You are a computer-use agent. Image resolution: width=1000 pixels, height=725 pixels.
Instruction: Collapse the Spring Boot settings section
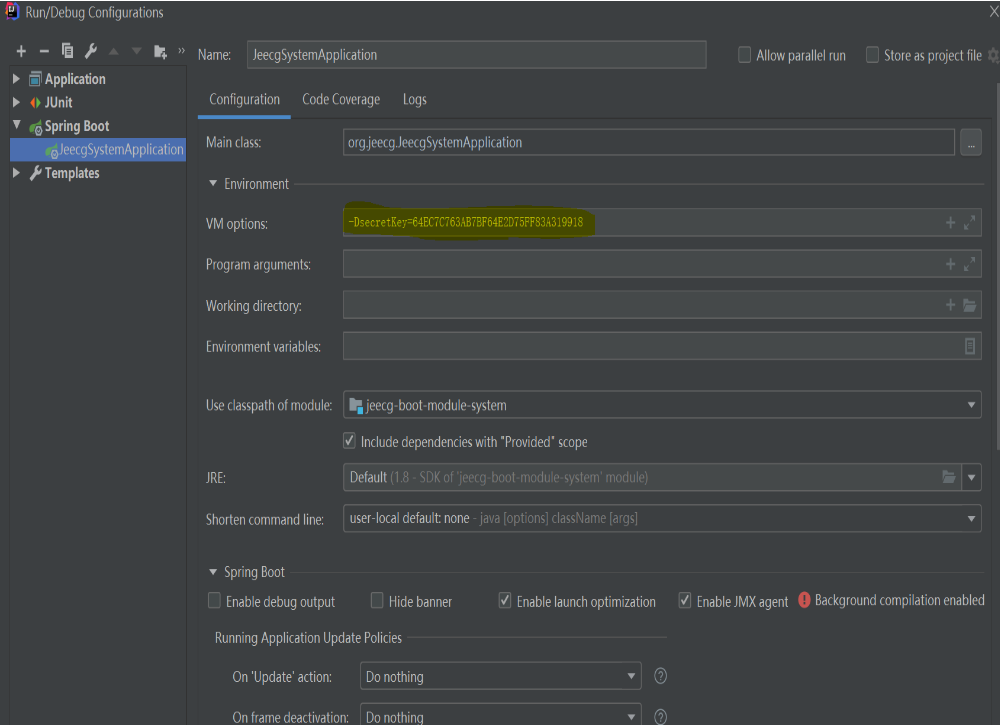pos(213,572)
